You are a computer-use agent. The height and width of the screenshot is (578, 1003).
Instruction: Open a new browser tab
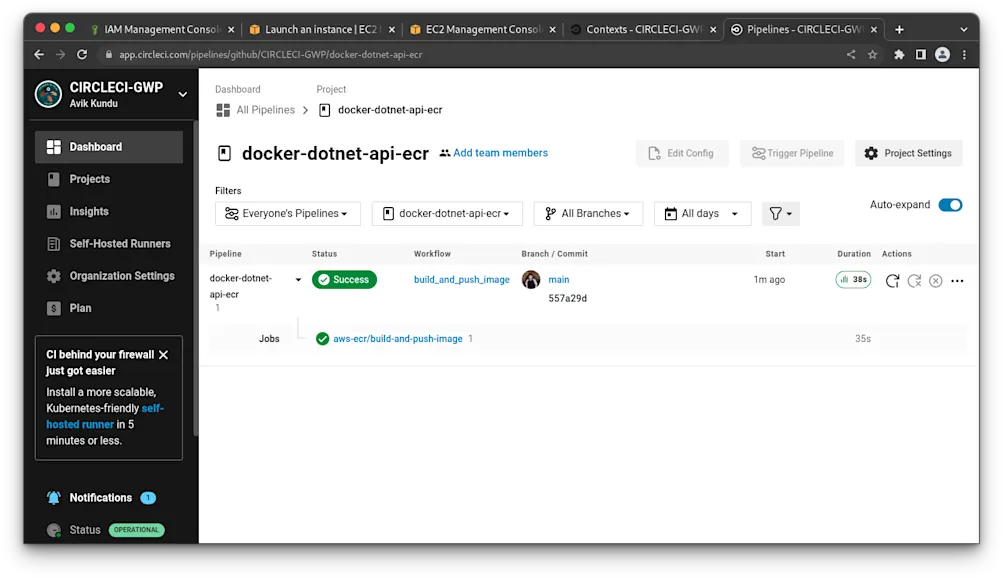pyautogui.click(x=899, y=29)
